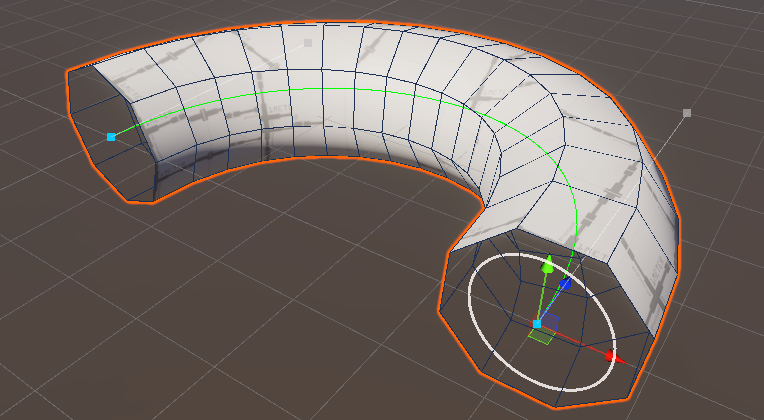This screenshot has height=420, width=764.
Task: Click the blue Z-axis arrow of the move gizmo
Action: [565, 284]
